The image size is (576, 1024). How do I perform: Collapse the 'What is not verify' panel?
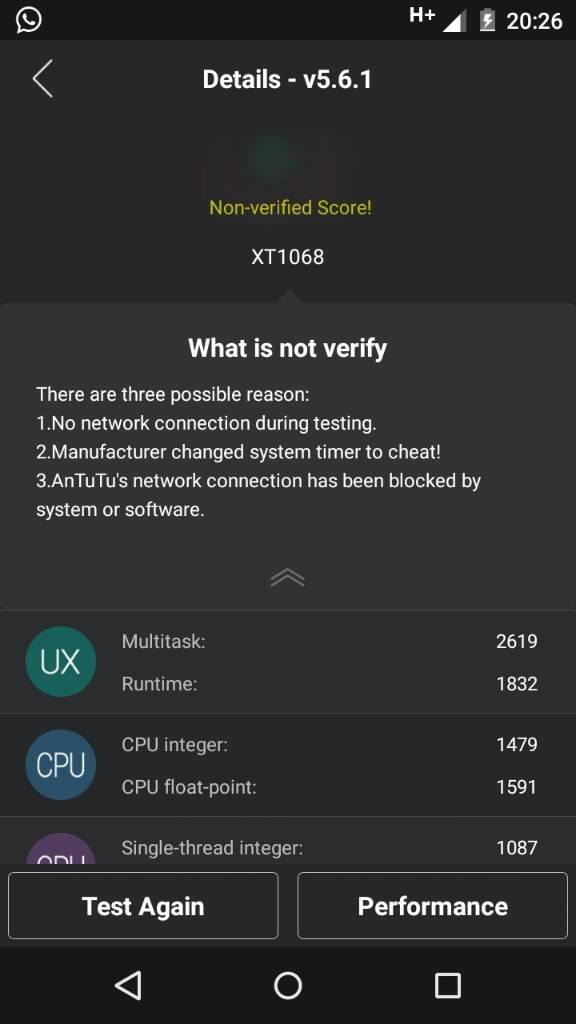[287, 577]
